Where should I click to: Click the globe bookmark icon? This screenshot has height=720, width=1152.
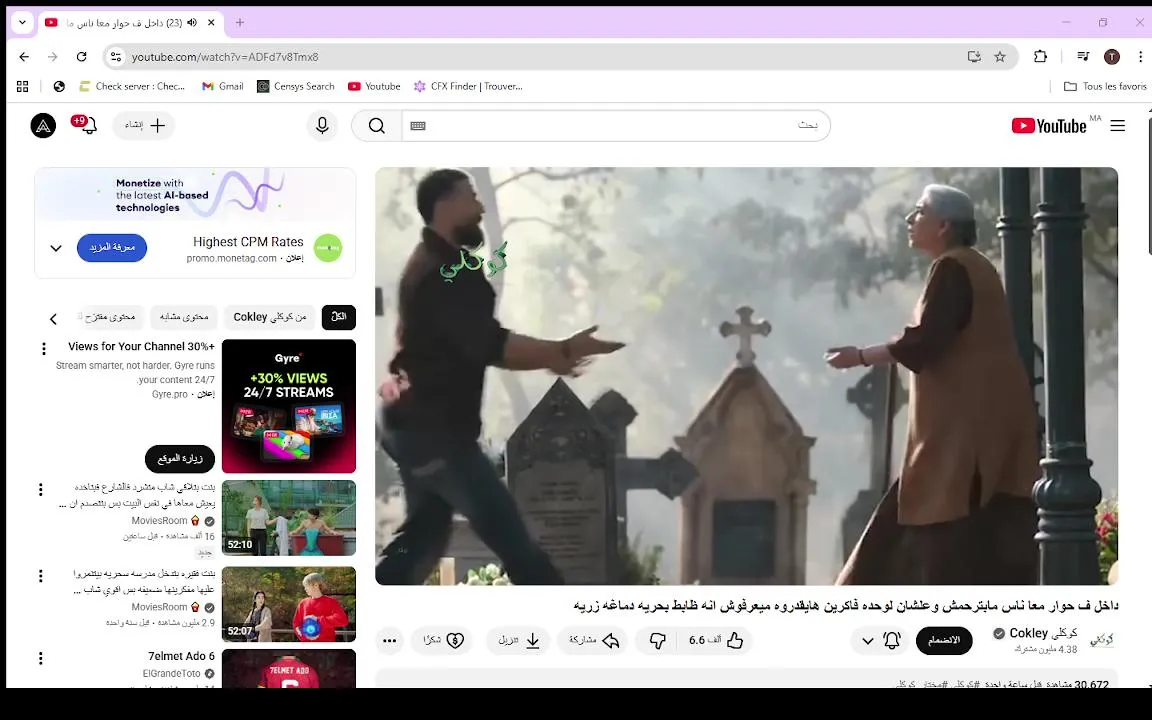60,86
